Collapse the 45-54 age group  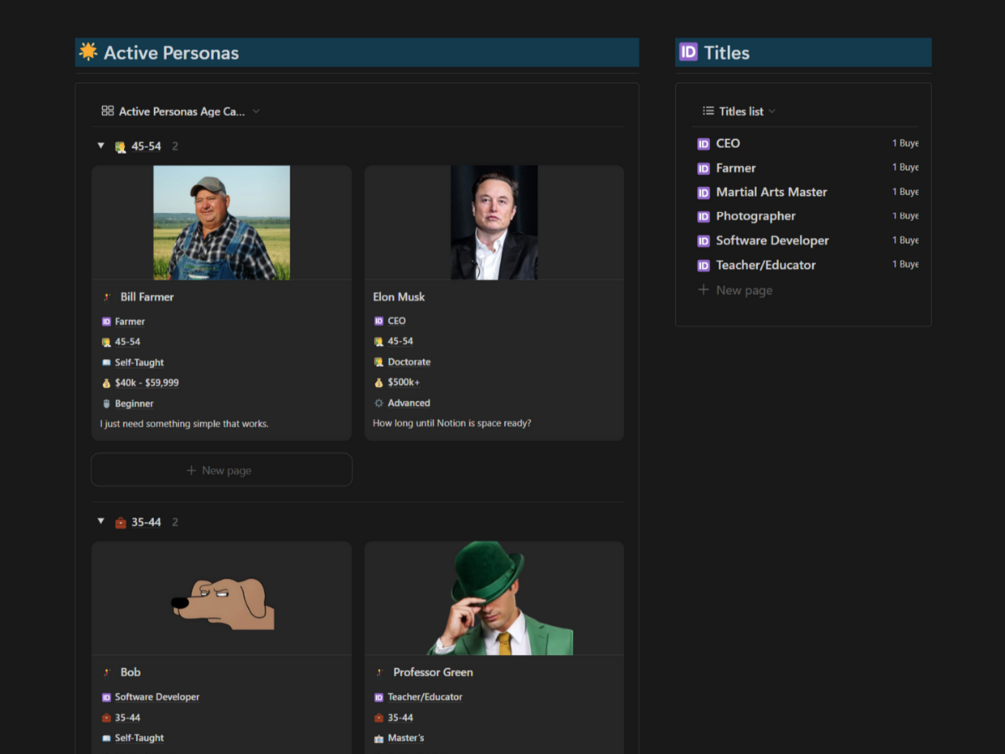point(101,146)
